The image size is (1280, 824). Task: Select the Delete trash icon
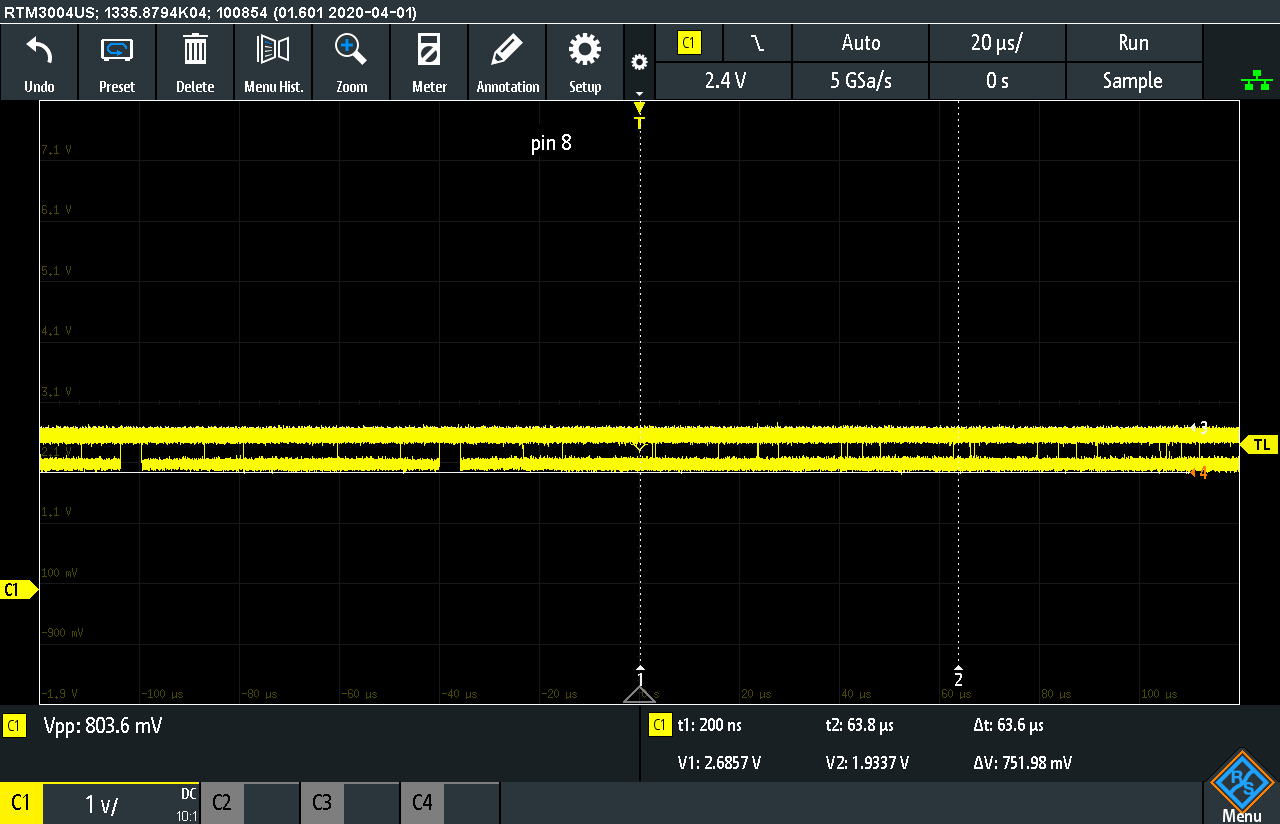[x=195, y=62]
